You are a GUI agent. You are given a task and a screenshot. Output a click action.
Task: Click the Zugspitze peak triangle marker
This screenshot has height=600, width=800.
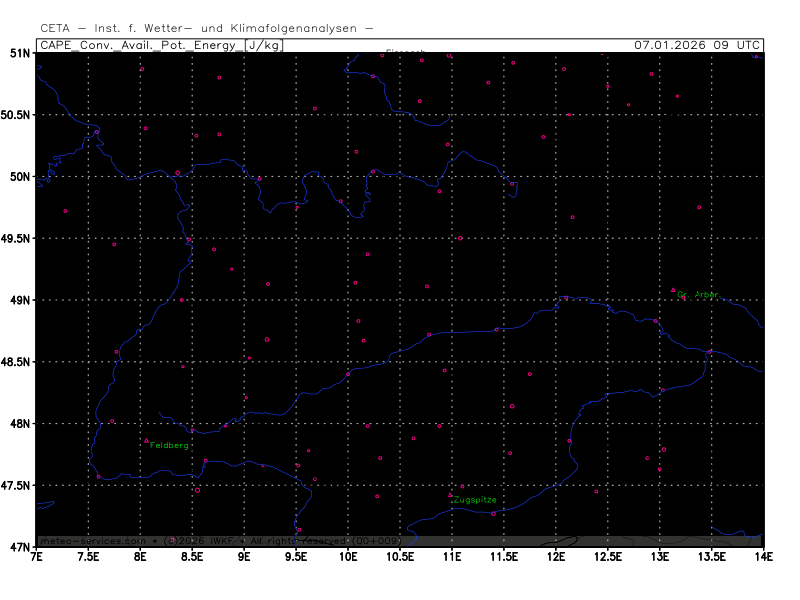(450, 494)
